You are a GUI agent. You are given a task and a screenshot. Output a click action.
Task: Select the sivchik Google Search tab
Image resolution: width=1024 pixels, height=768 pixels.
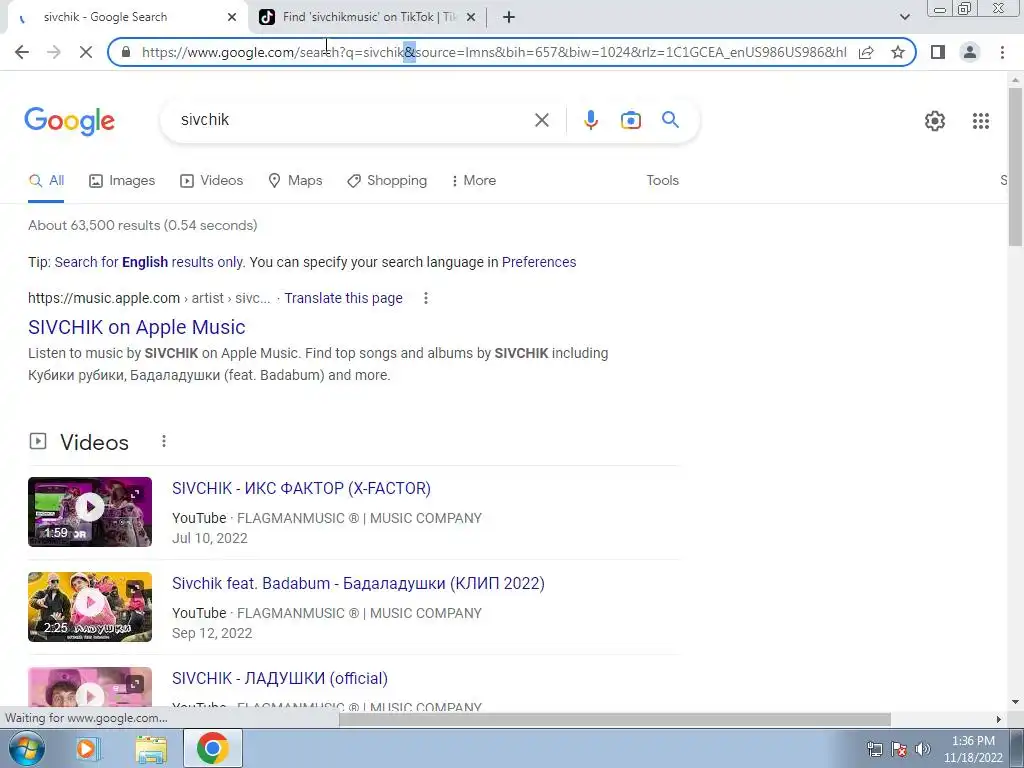pyautogui.click(x=124, y=18)
